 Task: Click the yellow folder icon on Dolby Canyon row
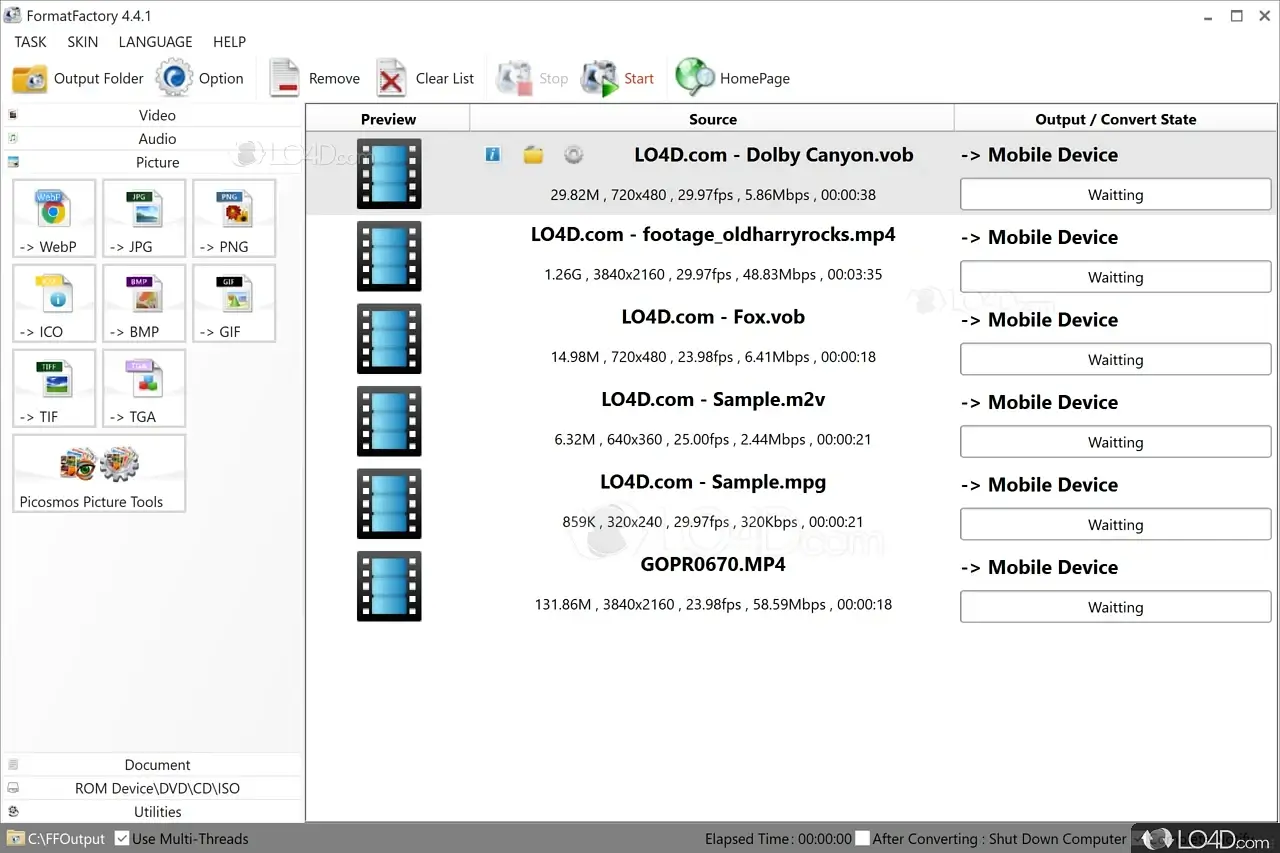[533, 154]
